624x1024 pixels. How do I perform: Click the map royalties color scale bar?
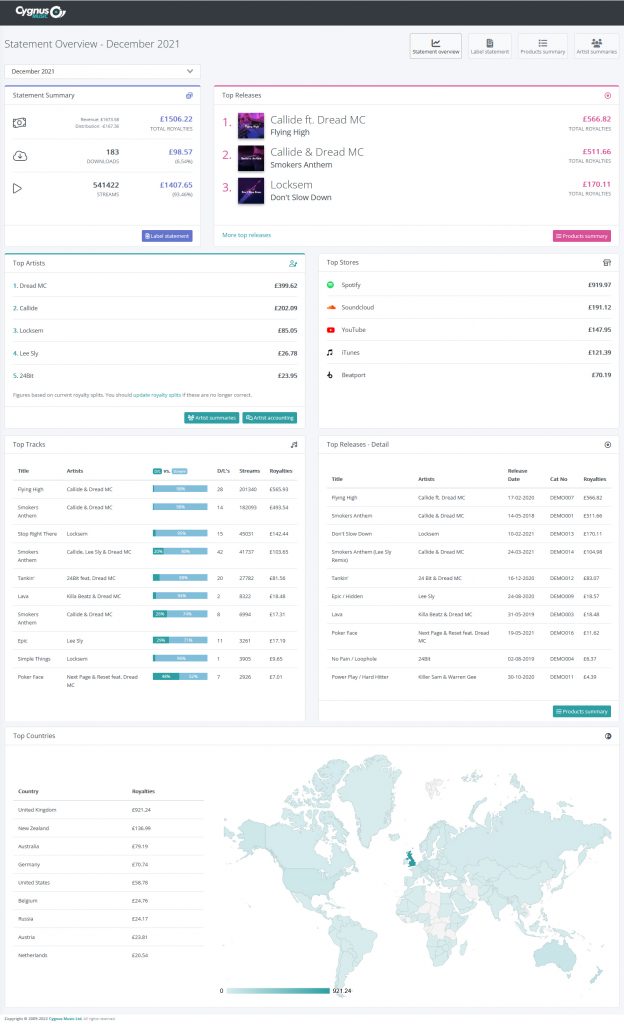click(277, 991)
